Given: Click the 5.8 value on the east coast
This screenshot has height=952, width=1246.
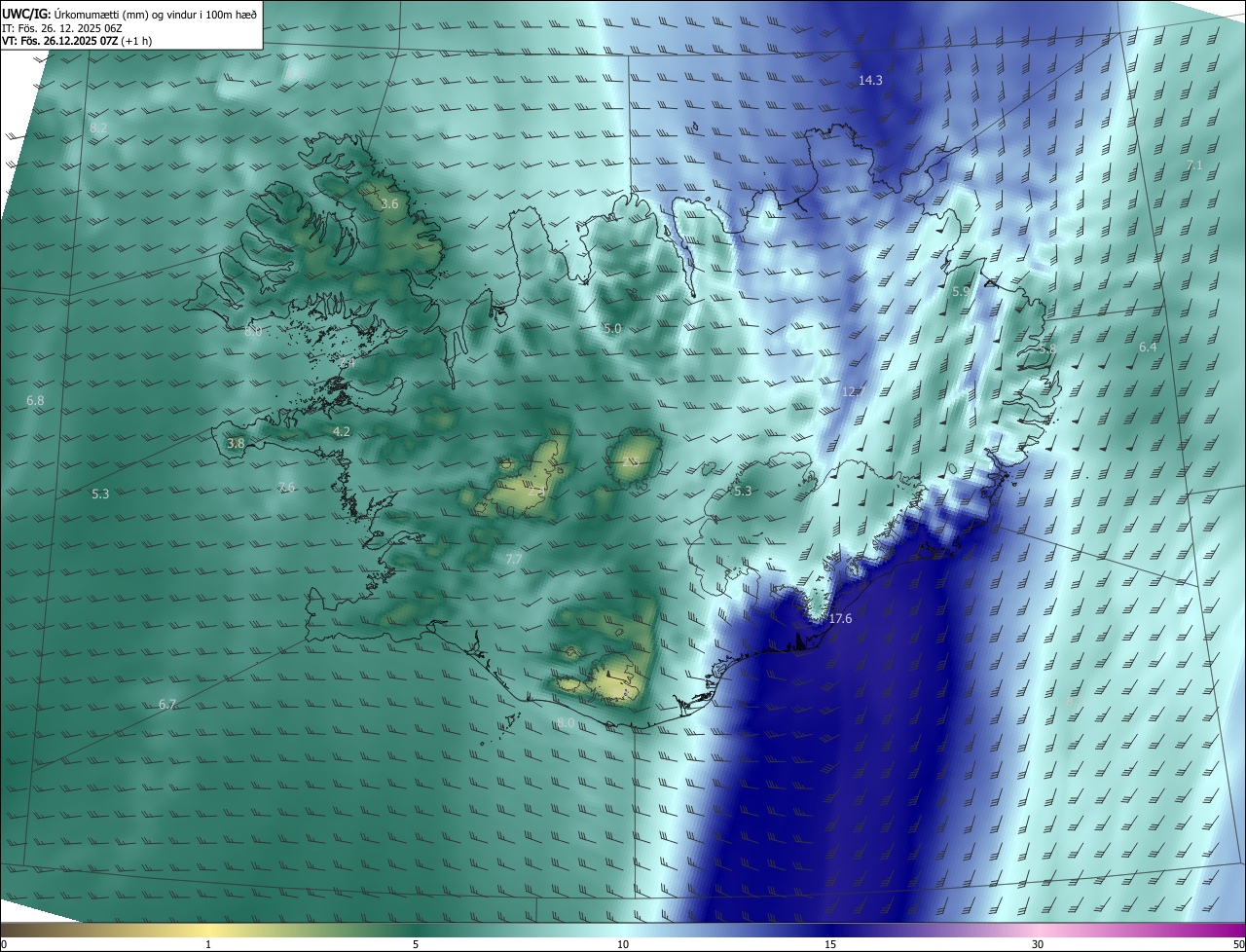Looking at the screenshot, I should click(1046, 348).
